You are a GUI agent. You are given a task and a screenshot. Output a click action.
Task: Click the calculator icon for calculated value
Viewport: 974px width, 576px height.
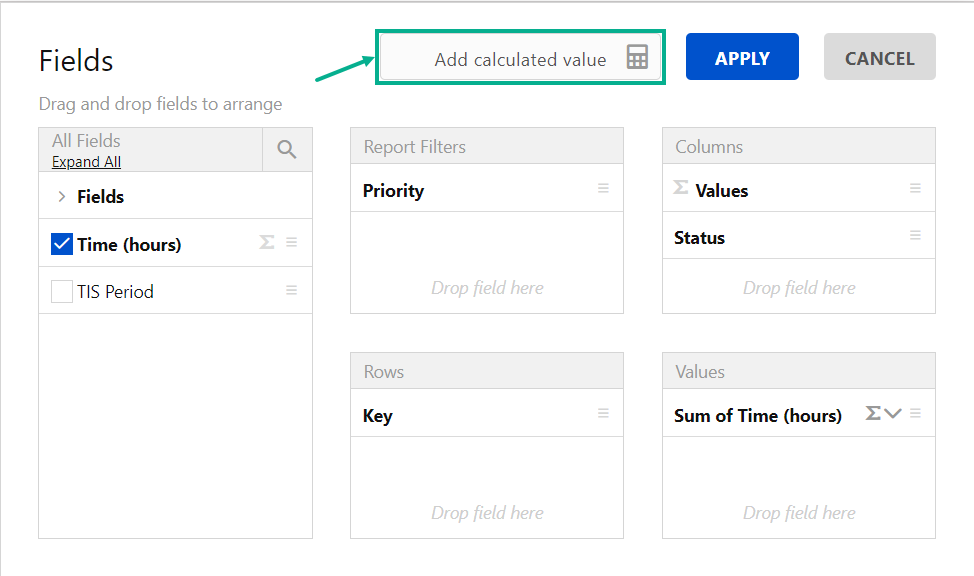pos(637,57)
